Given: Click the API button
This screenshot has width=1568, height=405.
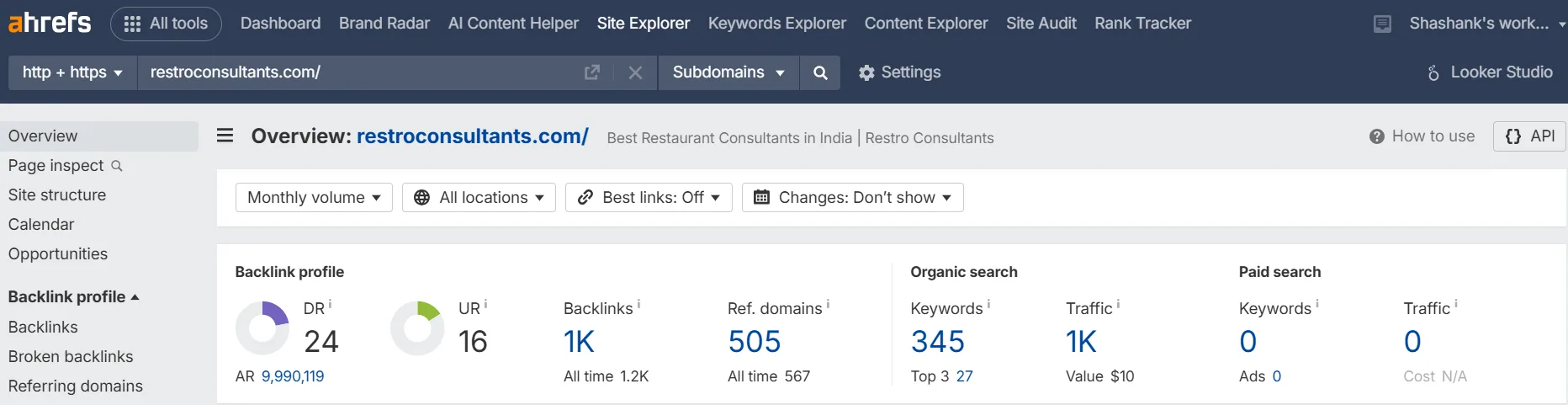Looking at the screenshot, I should tap(1529, 136).
